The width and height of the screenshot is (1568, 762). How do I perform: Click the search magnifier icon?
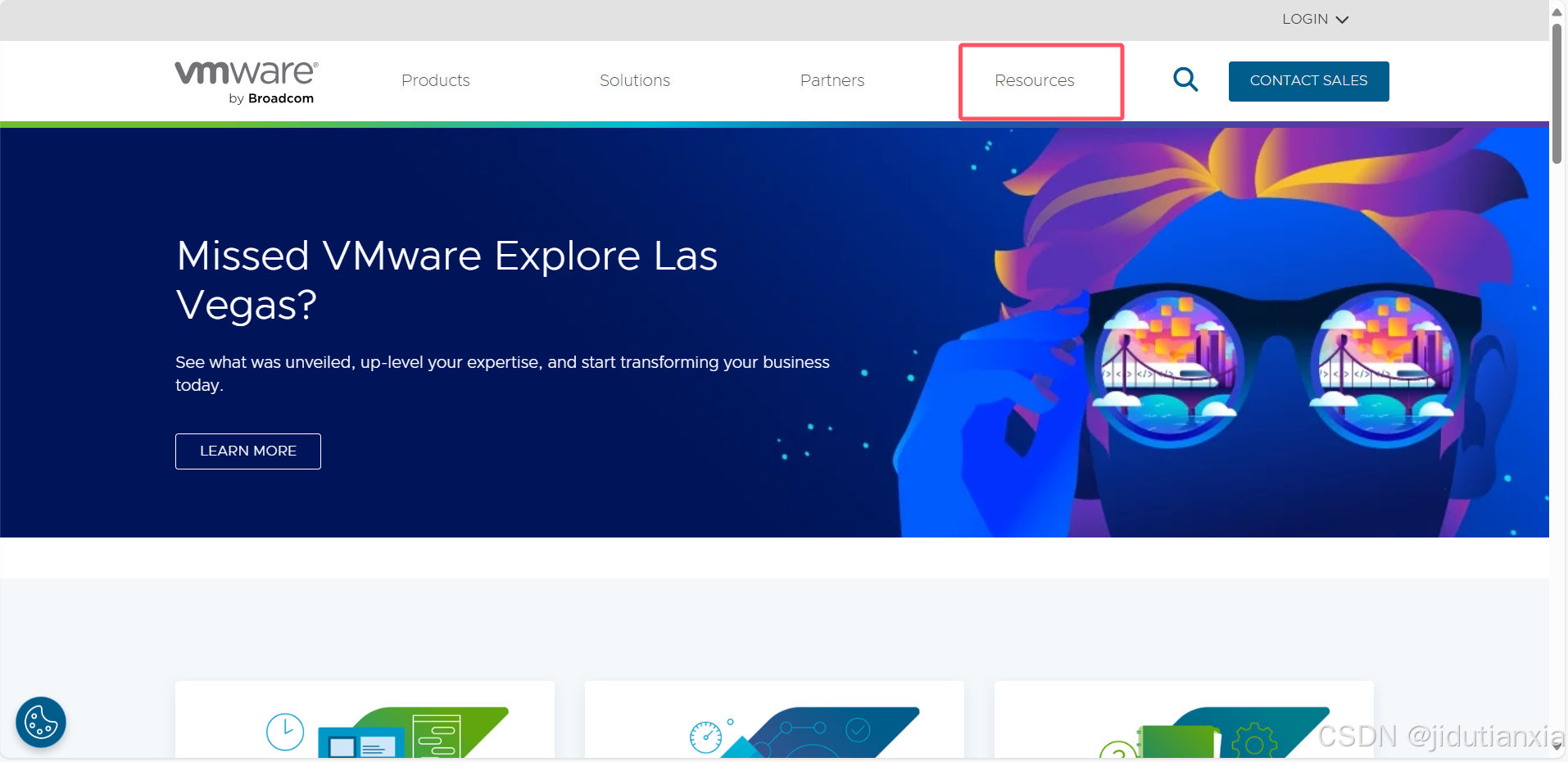(1185, 79)
